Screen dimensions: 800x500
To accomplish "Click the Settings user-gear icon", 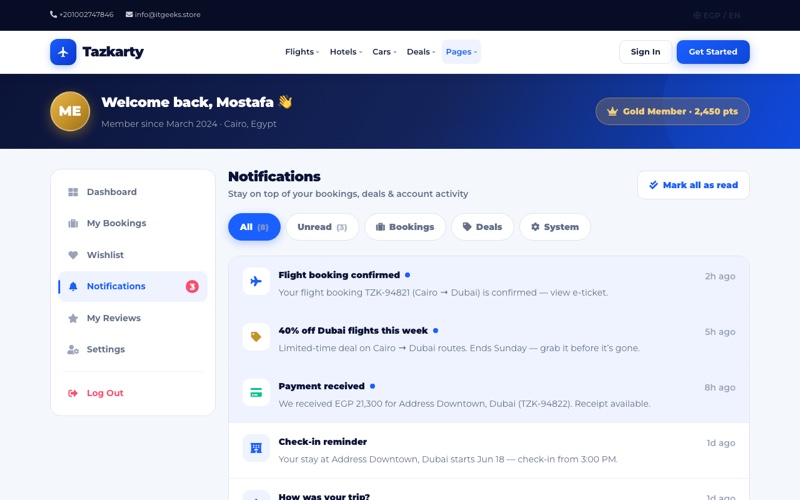I will pos(73,349).
